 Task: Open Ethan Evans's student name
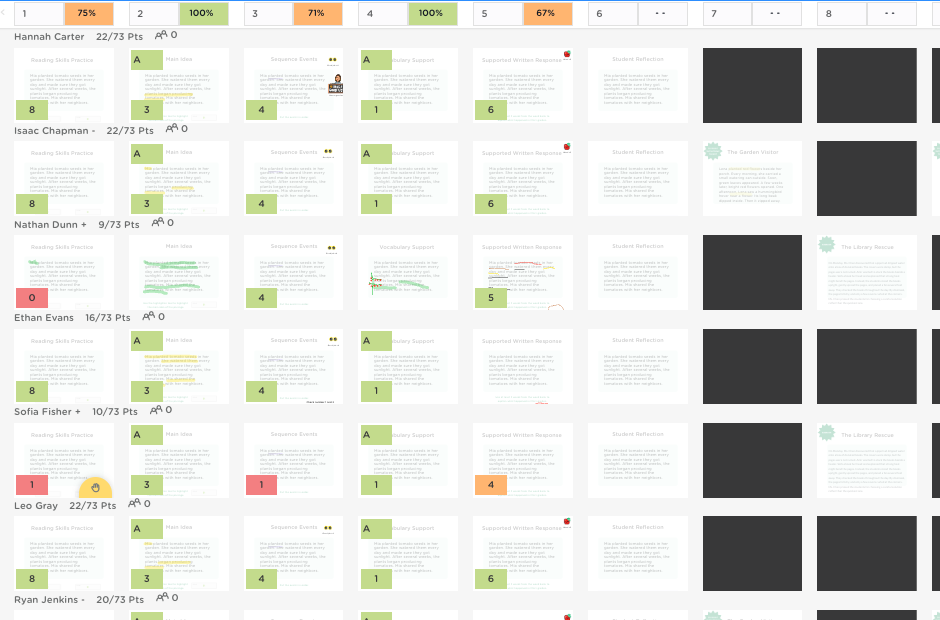coord(44,318)
